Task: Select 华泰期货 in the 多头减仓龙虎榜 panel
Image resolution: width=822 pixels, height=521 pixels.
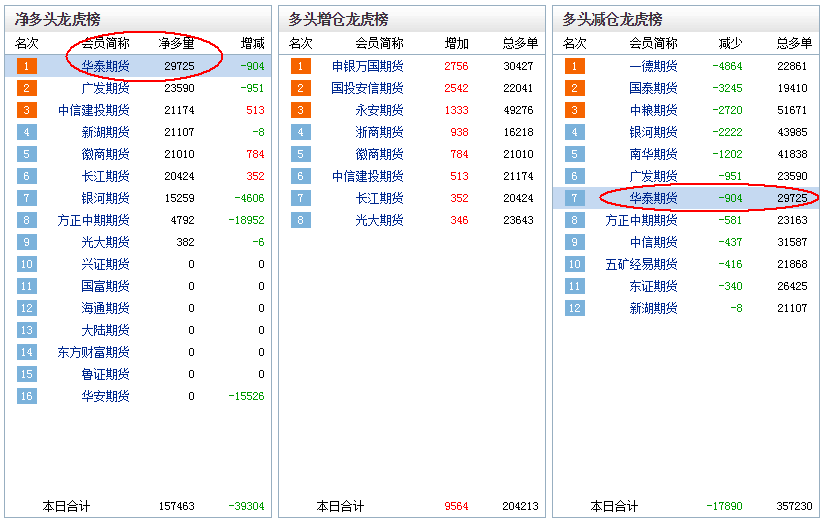Action: pyautogui.click(x=653, y=198)
